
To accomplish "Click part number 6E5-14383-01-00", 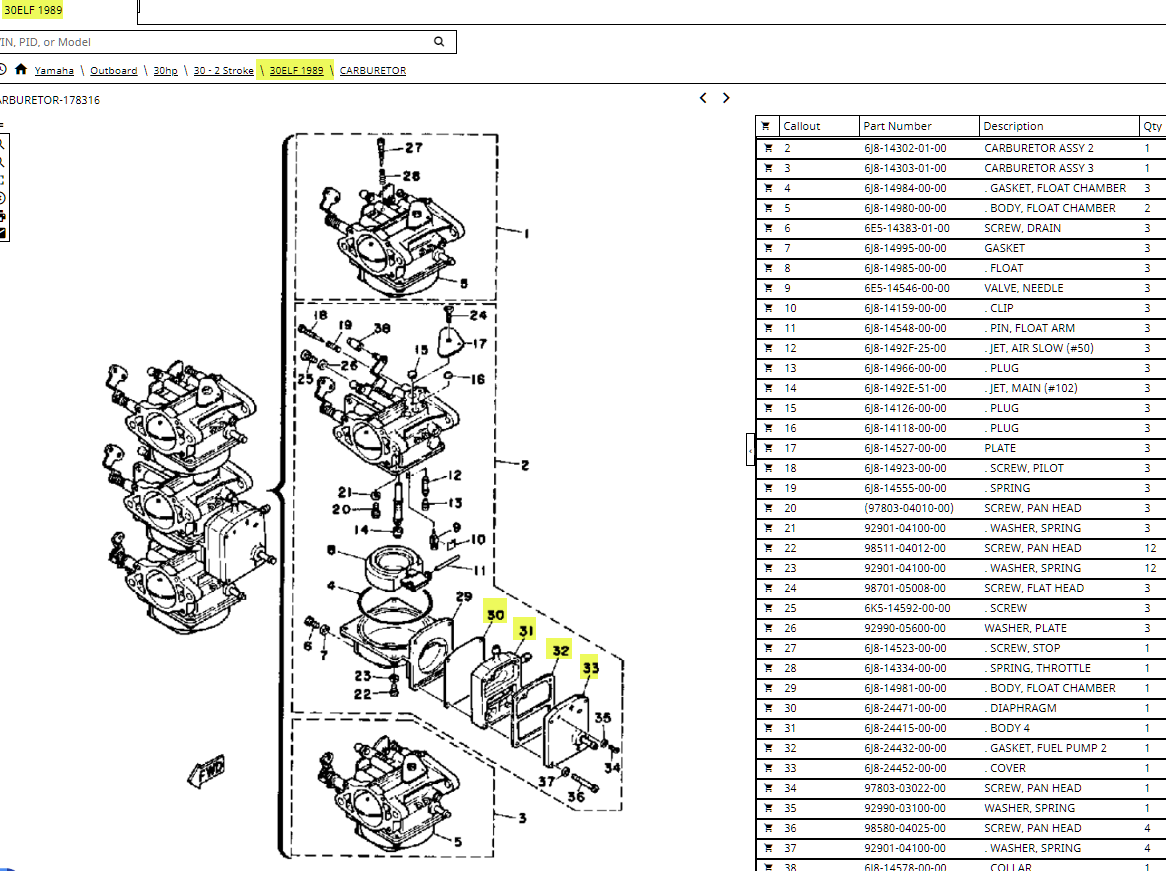I will pyautogui.click(x=906, y=228).
